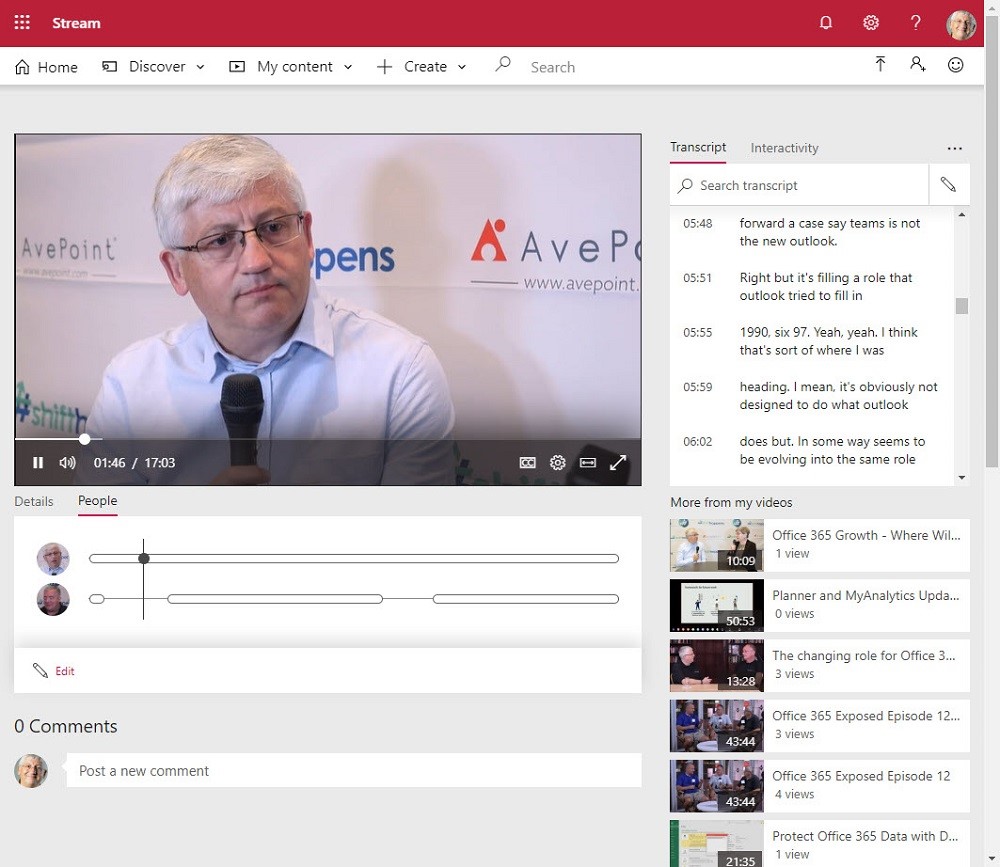Screen dimensions: 1000x867
Task: Open the smiley feedback icon
Action: tap(956, 65)
